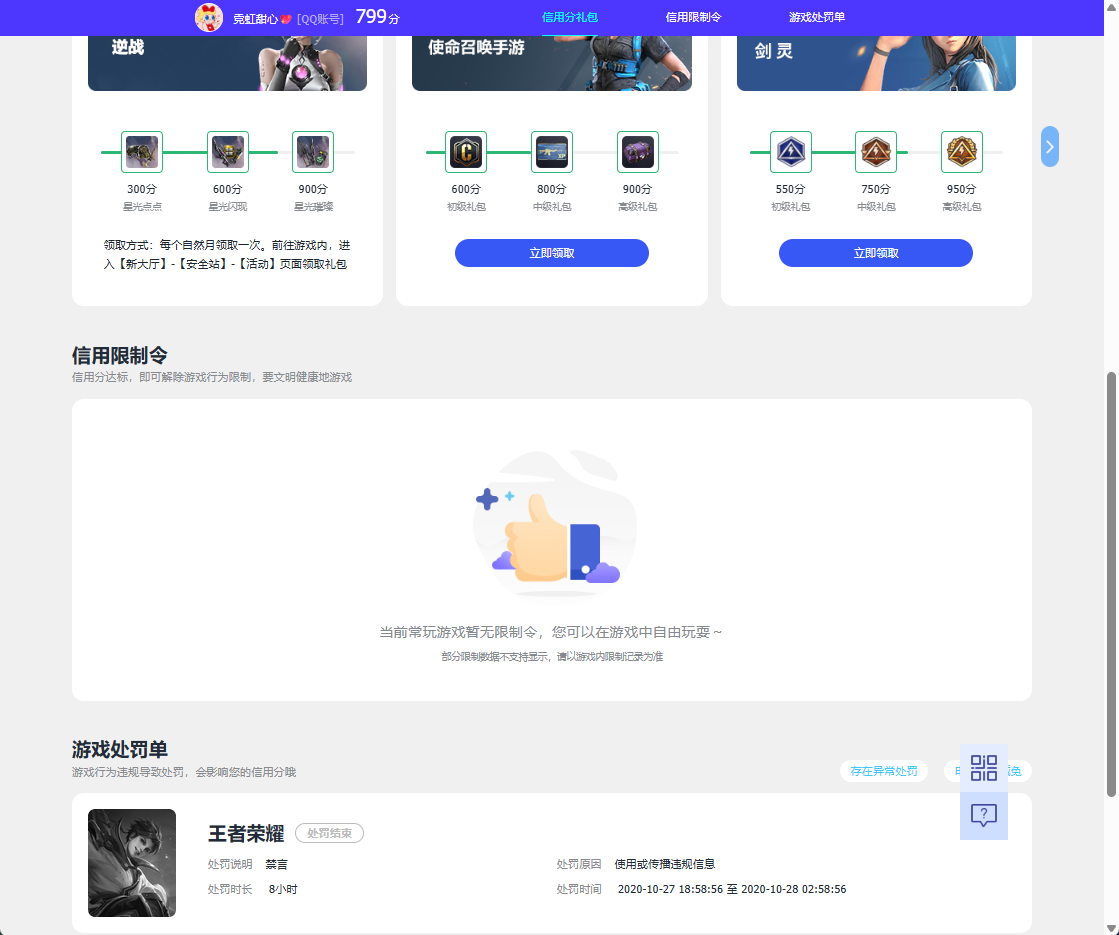Click 使命召唤手游 800分 中级礼包 icon

click(552, 152)
